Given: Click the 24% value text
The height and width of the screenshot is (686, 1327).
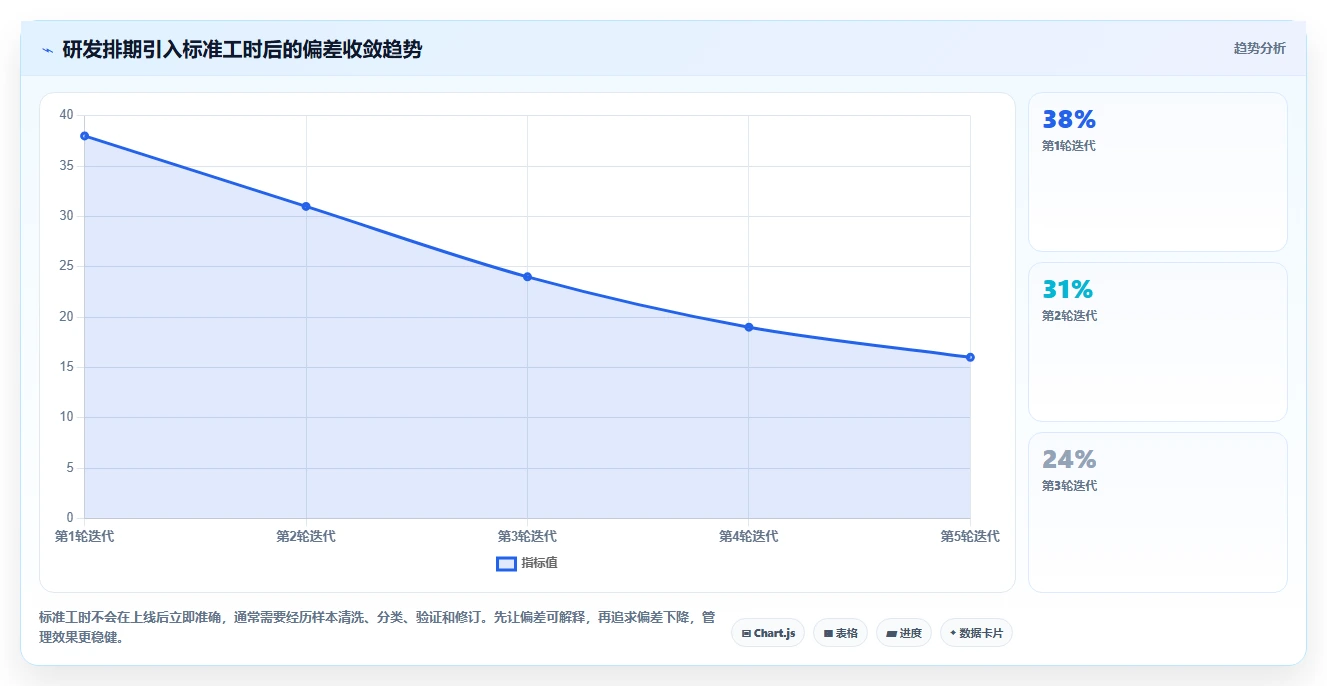Looking at the screenshot, I should [1069, 460].
